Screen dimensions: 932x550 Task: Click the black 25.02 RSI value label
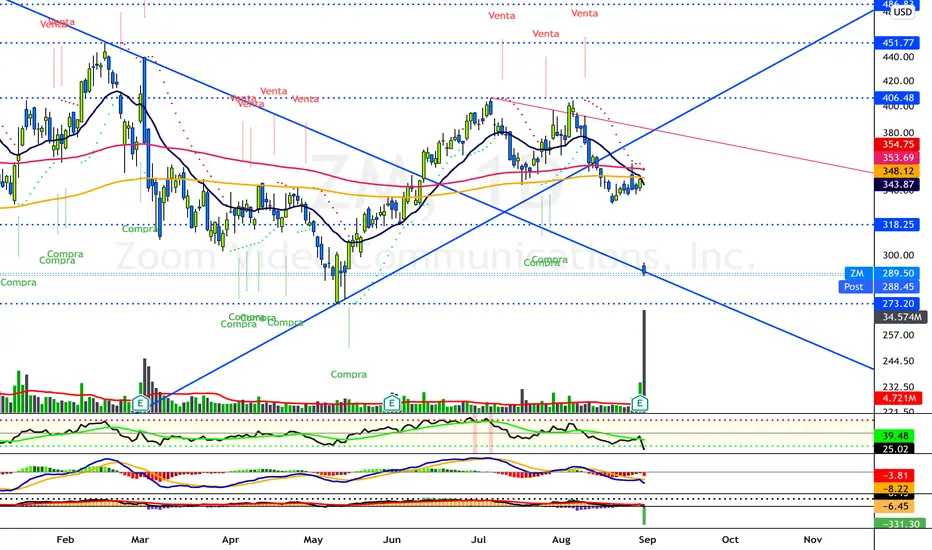point(895,449)
